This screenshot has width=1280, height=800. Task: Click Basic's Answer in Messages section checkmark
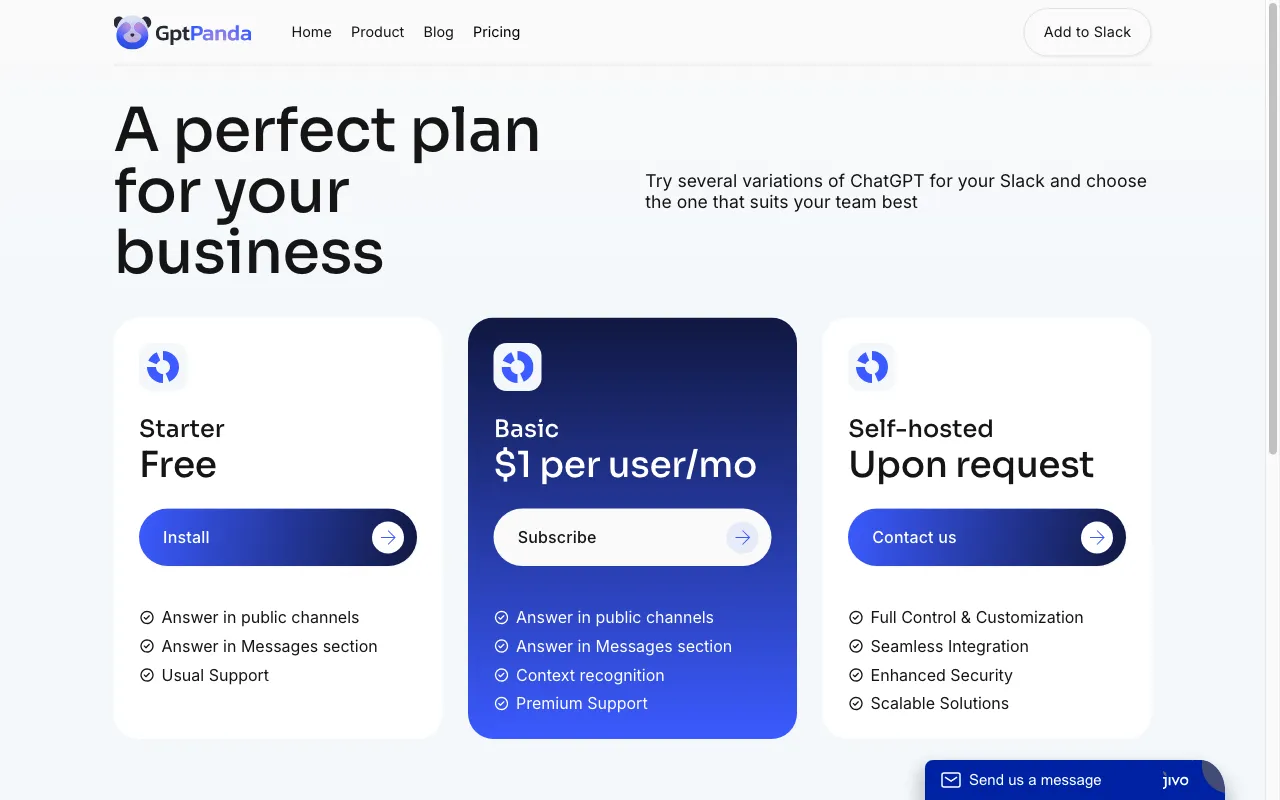coord(502,647)
